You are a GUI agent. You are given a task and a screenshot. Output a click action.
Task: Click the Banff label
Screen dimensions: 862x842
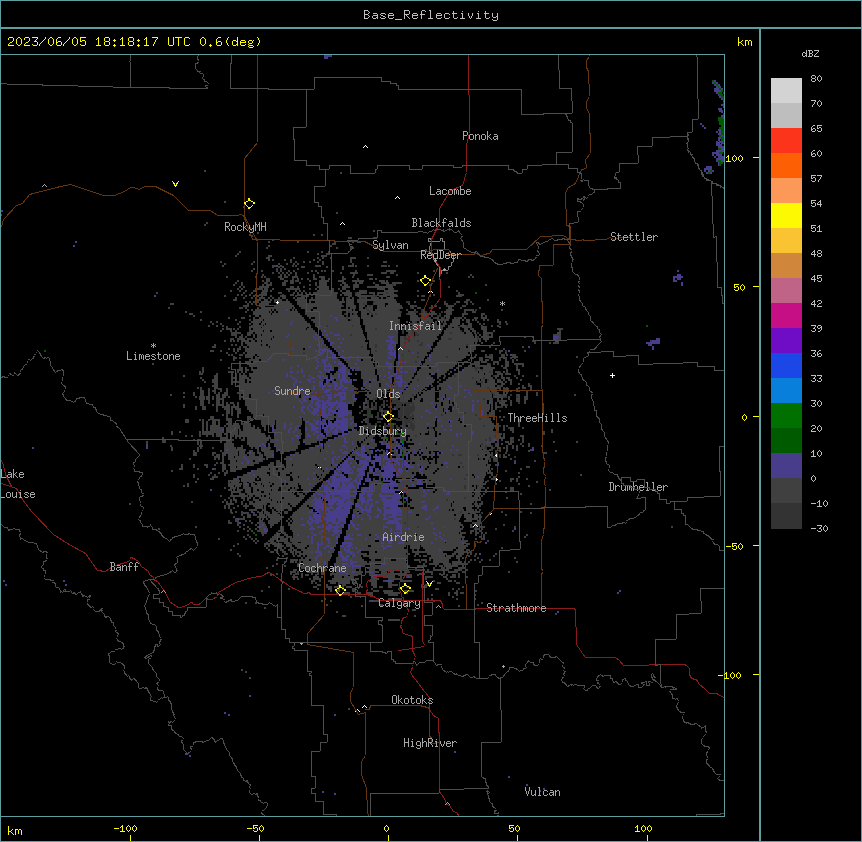(x=124, y=567)
